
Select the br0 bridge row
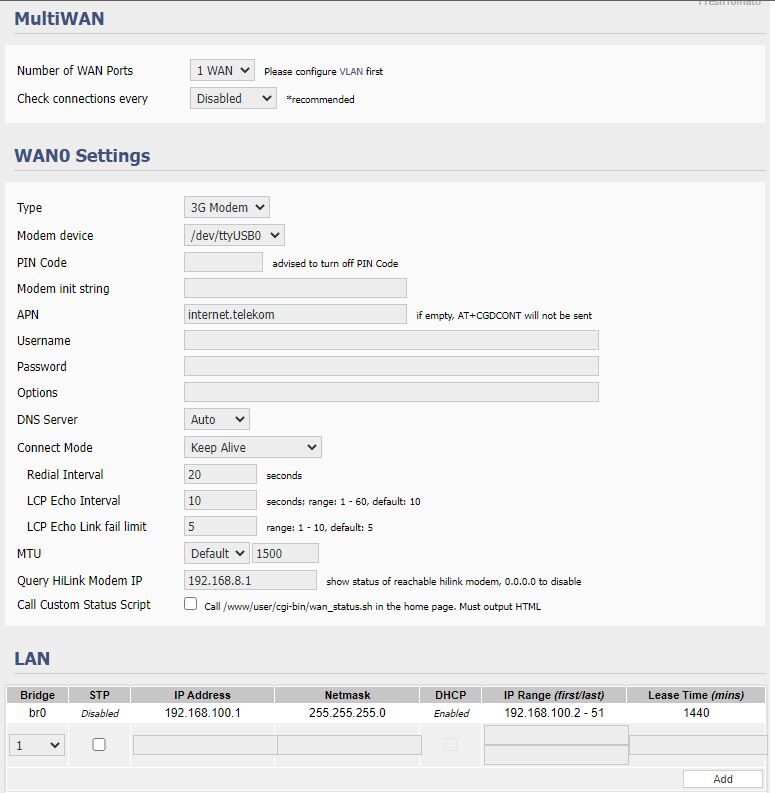click(386, 713)
